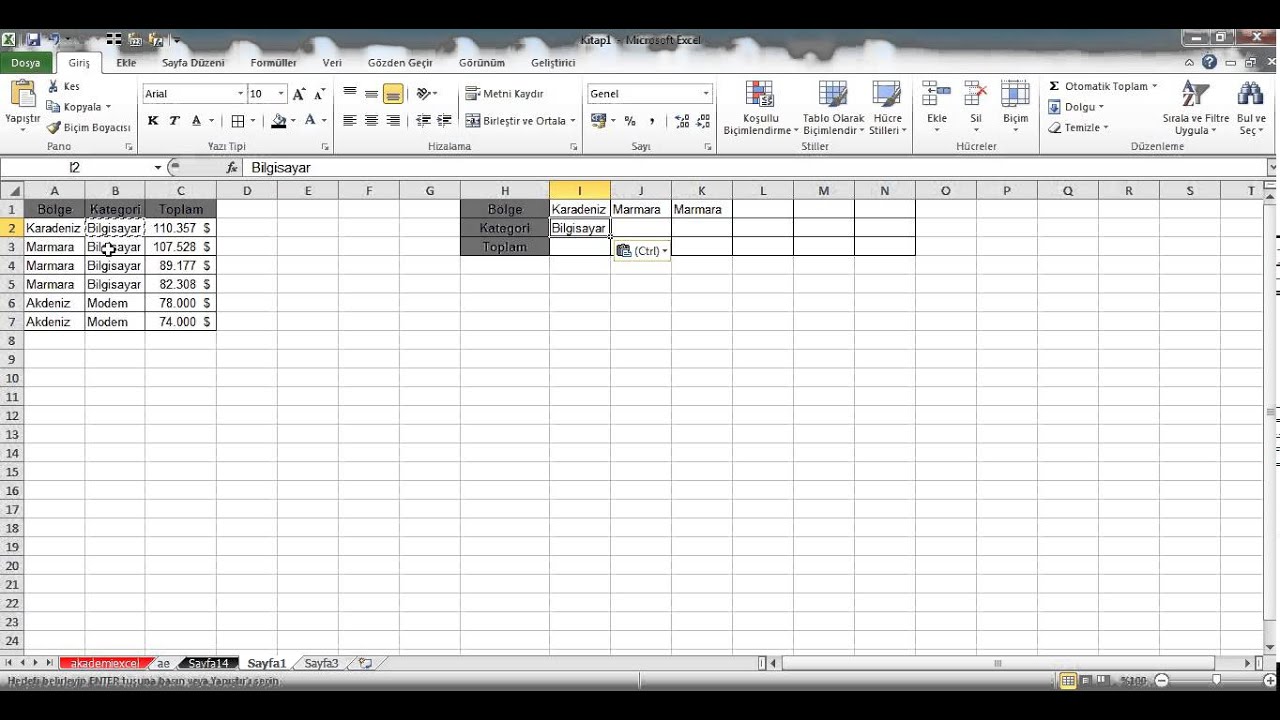The image size is (1280, 720).
Task: Open the Bul ve Seç binoculars menu
Action: 1251,108
